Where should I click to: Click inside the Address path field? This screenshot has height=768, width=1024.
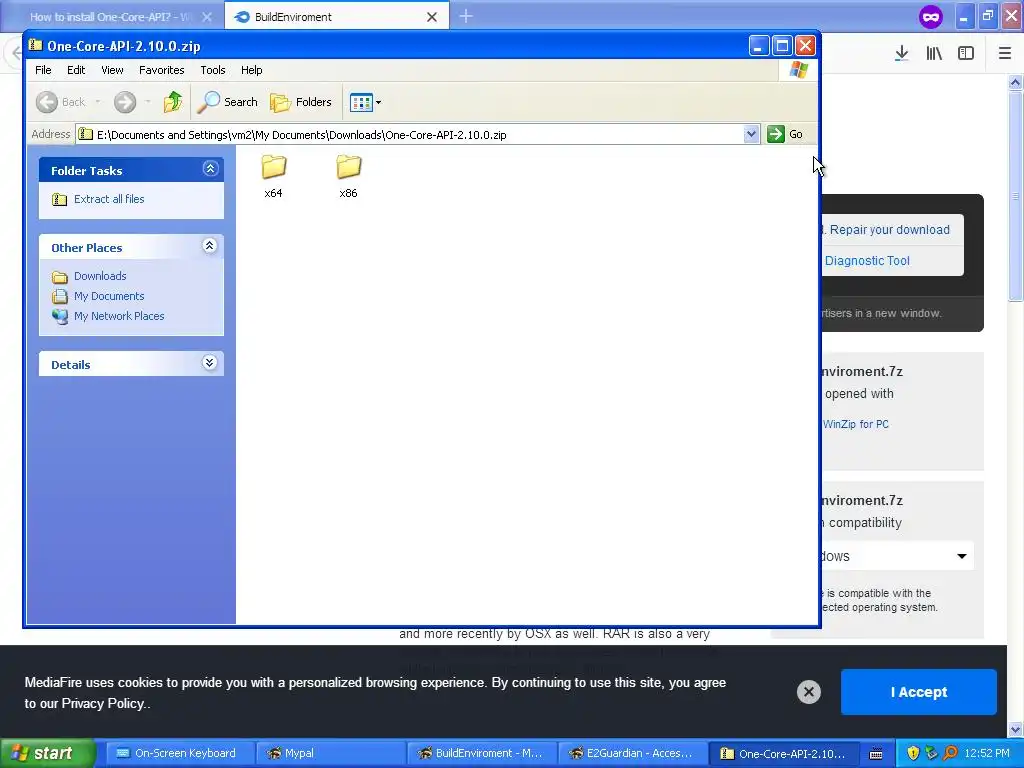point(410,135)
